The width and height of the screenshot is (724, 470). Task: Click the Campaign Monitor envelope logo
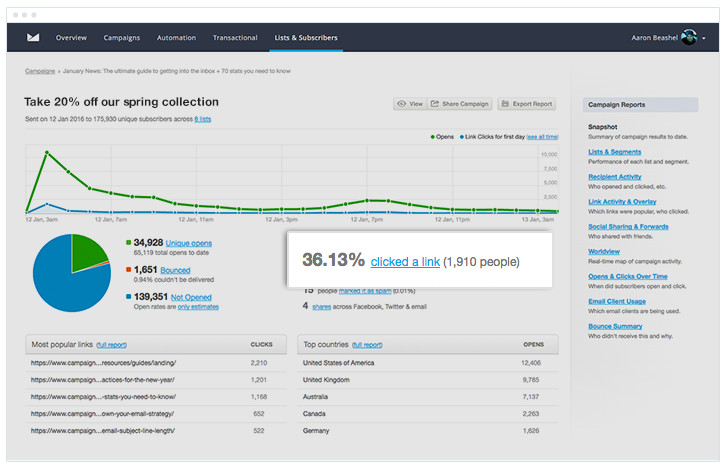[x=32, y=38]
